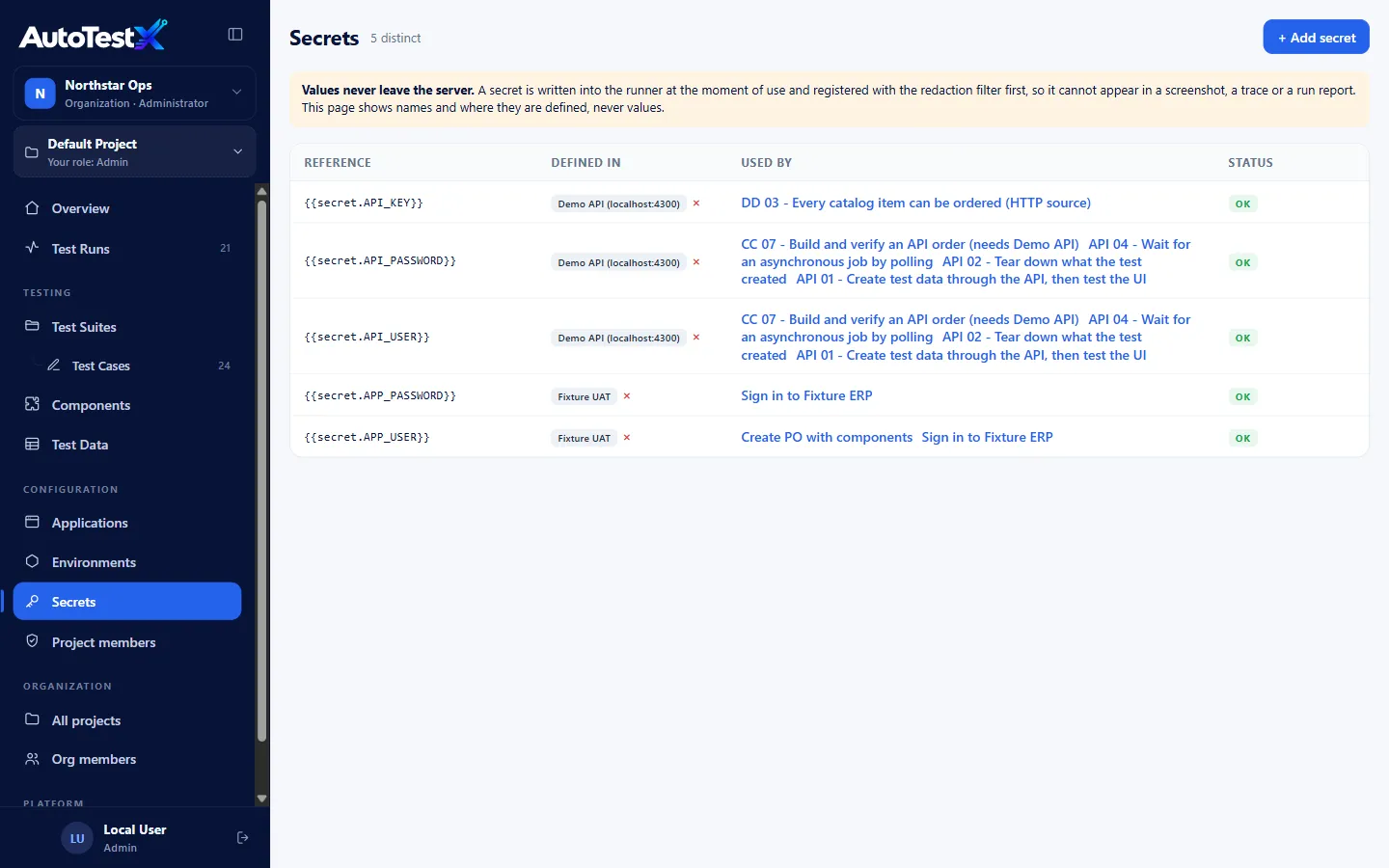Remove Demo API definition from API_PASSWORD secret

696,262
